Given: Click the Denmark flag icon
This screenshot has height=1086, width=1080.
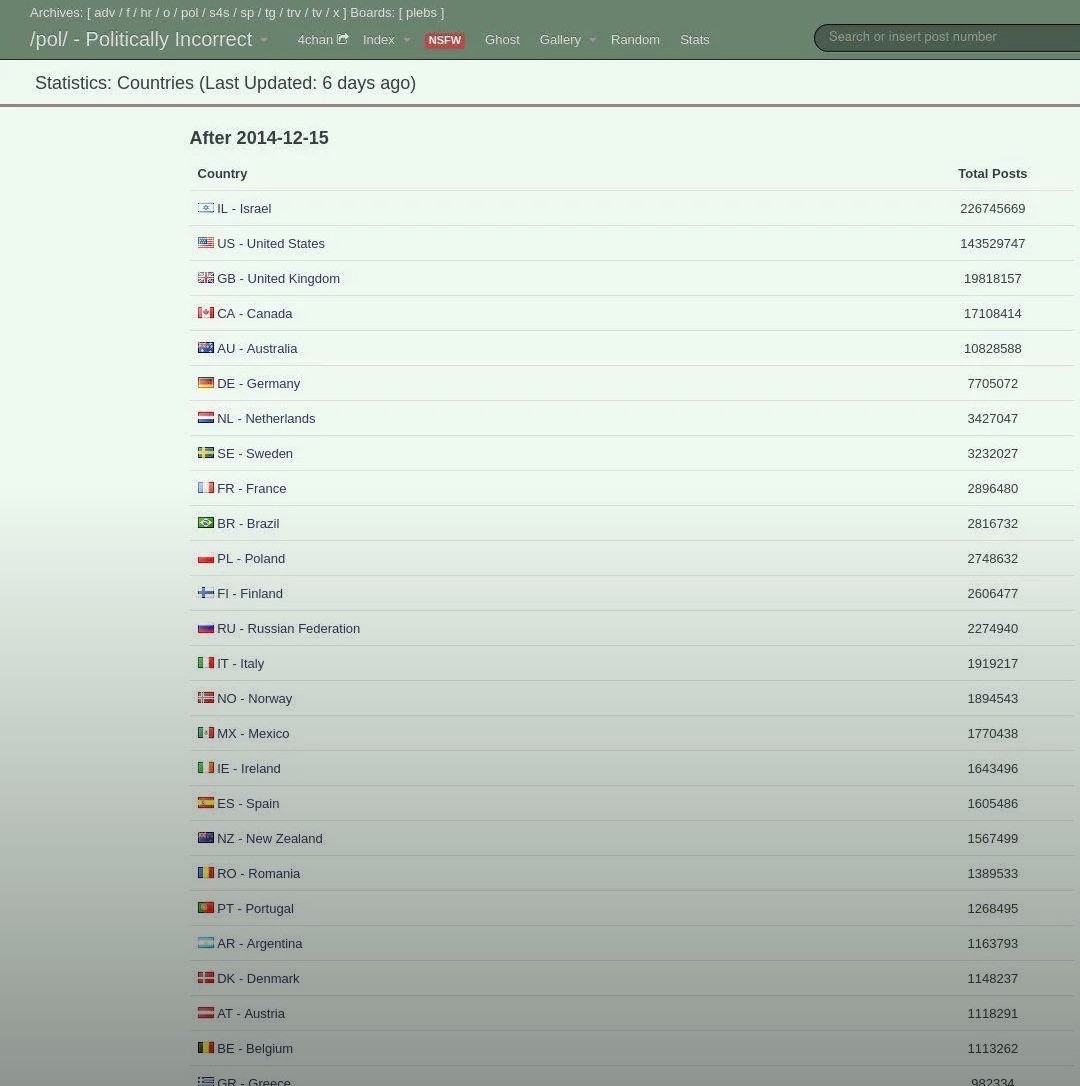Looking at the screenshot, I should (x=206, y=977).
